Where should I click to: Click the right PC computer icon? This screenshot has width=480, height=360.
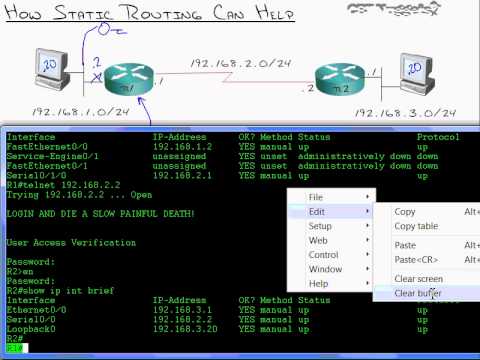pyautogui.click(x=417, y=74)
